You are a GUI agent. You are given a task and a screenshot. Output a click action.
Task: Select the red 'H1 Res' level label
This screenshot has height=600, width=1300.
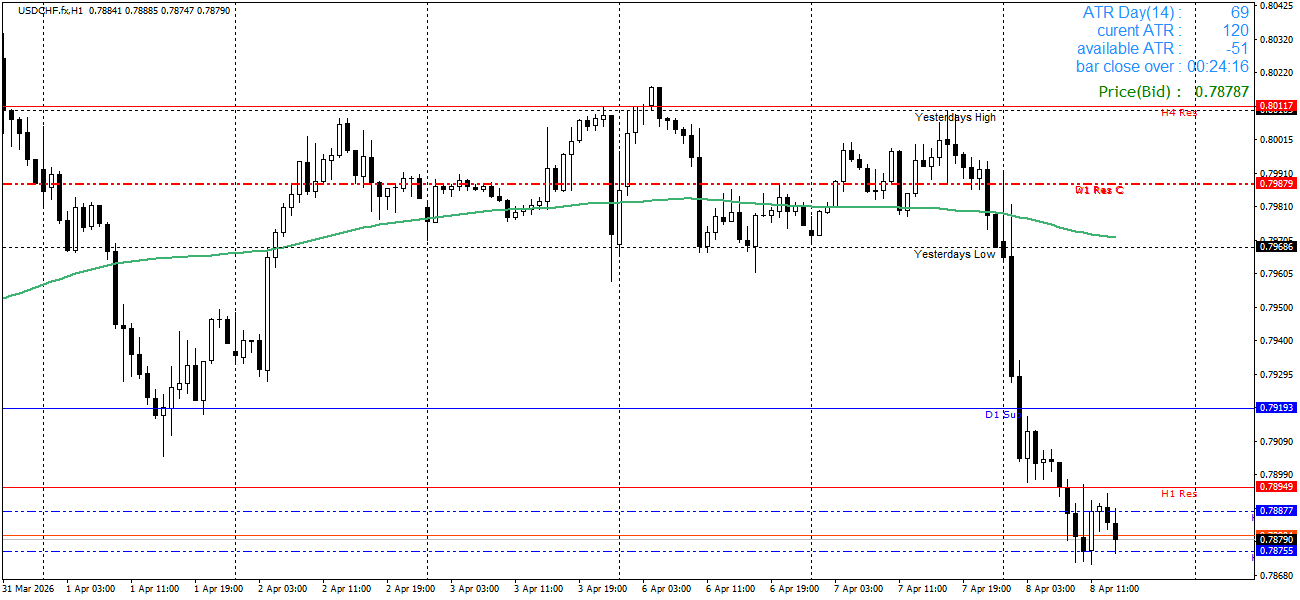pos(1178,493)
